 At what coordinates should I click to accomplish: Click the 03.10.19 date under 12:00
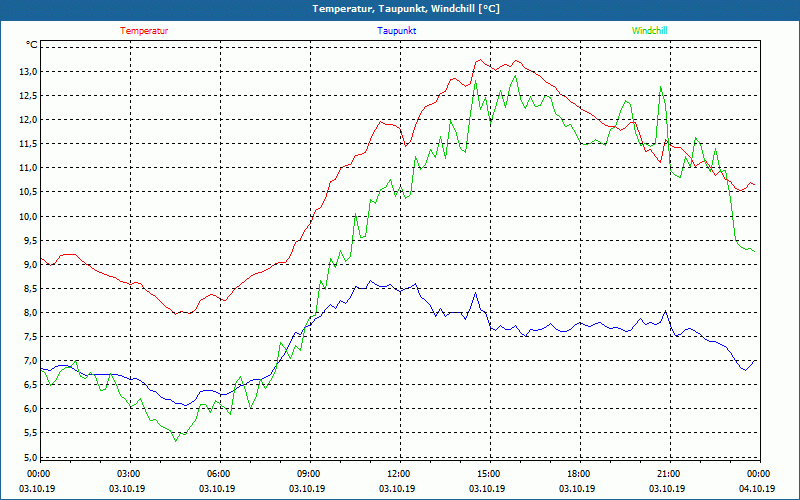click(x=397, y=489)
